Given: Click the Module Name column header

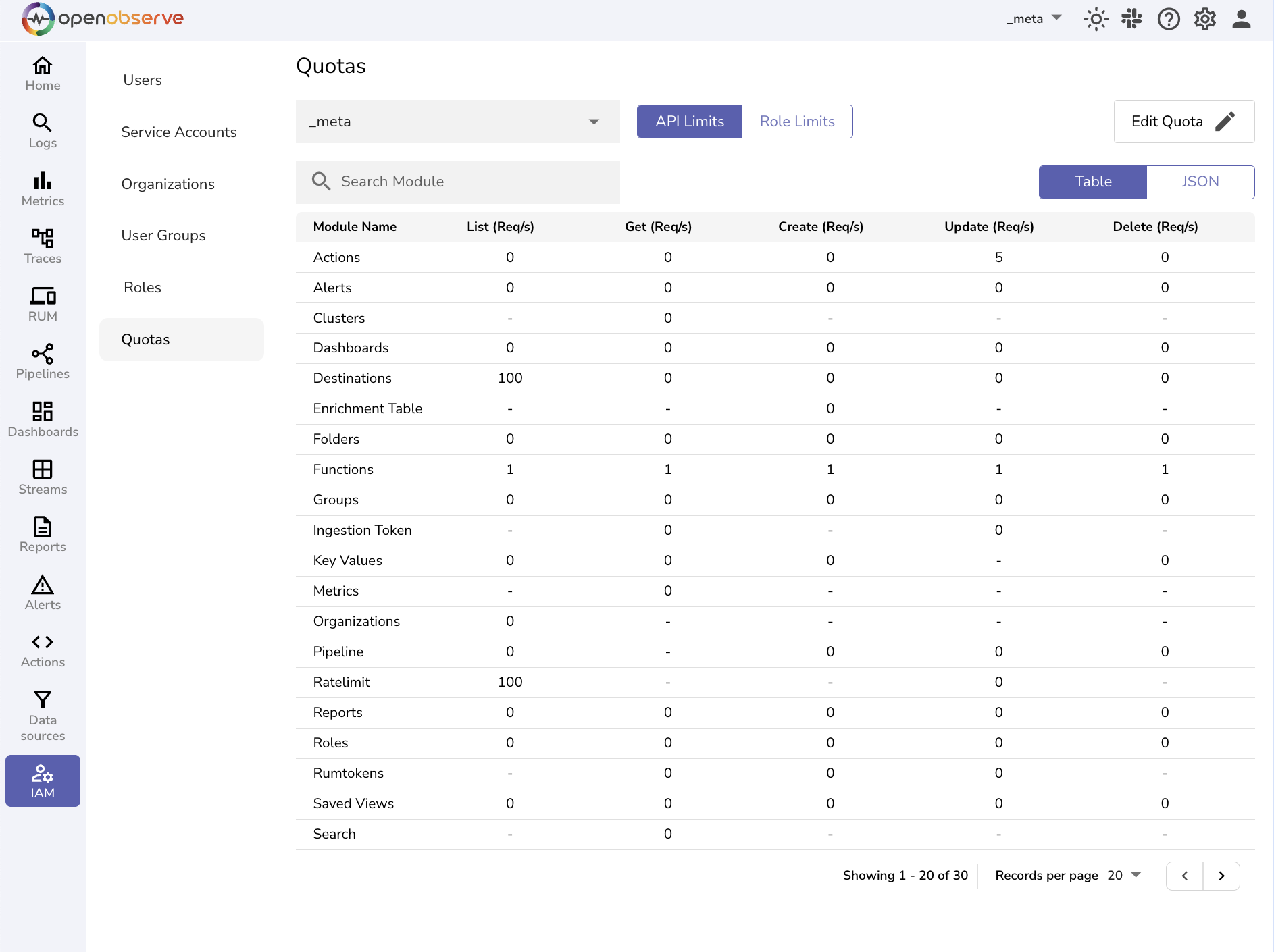Looking at the screenshot, I should [355, 227].
